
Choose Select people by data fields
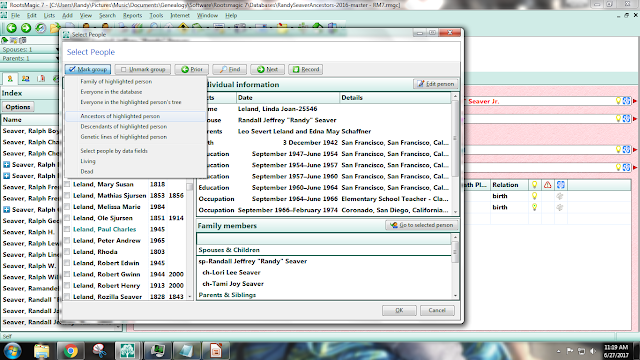[136, 151]
